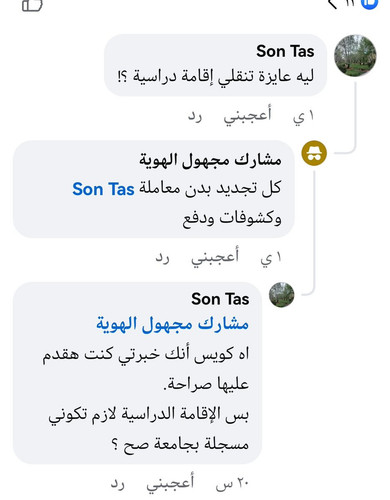
Task: Tap the blue like reaction icon at top
Action: pos(370,3)
